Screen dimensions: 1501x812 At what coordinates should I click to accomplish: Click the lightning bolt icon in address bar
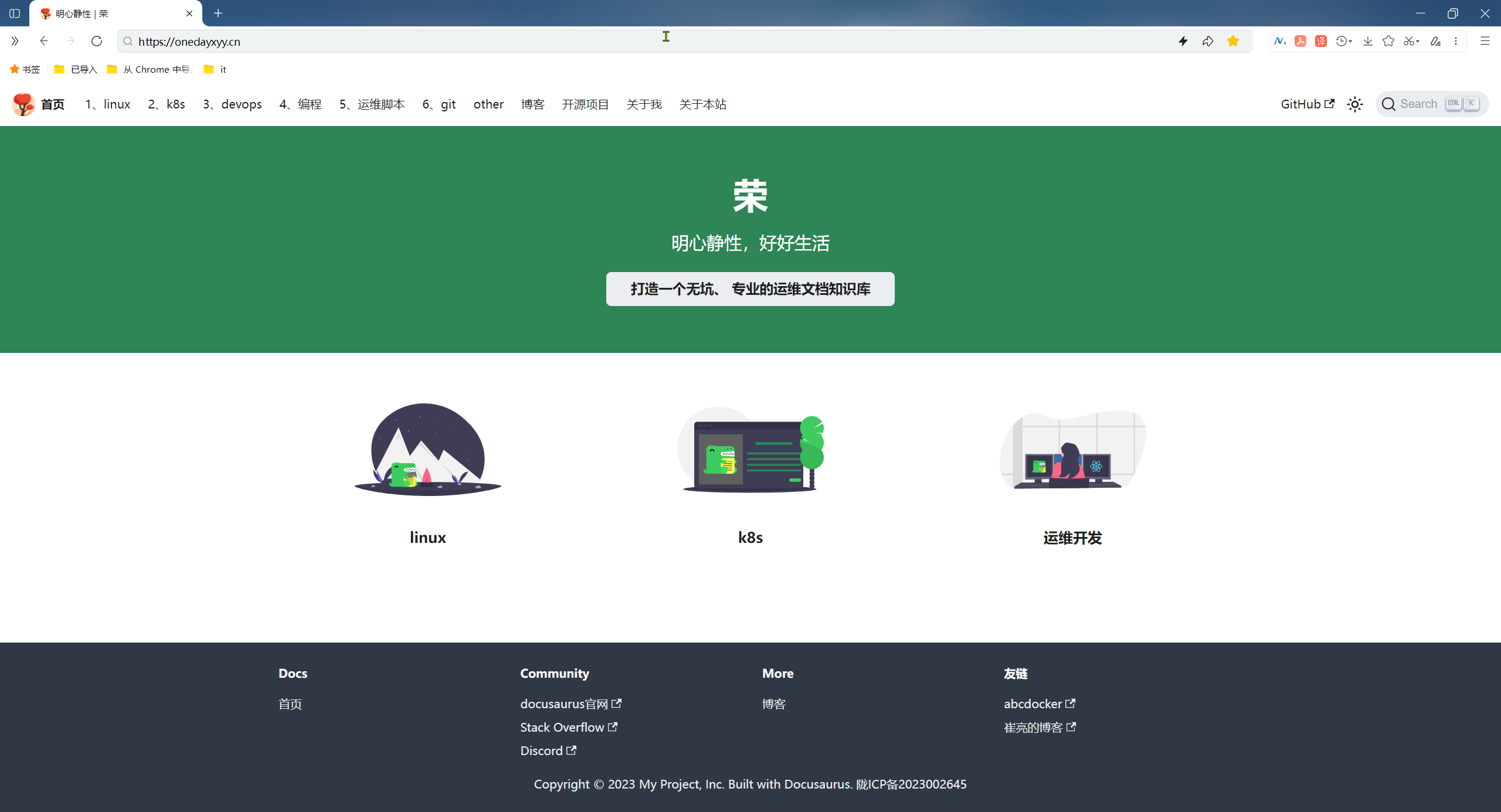click(1183, 41)
